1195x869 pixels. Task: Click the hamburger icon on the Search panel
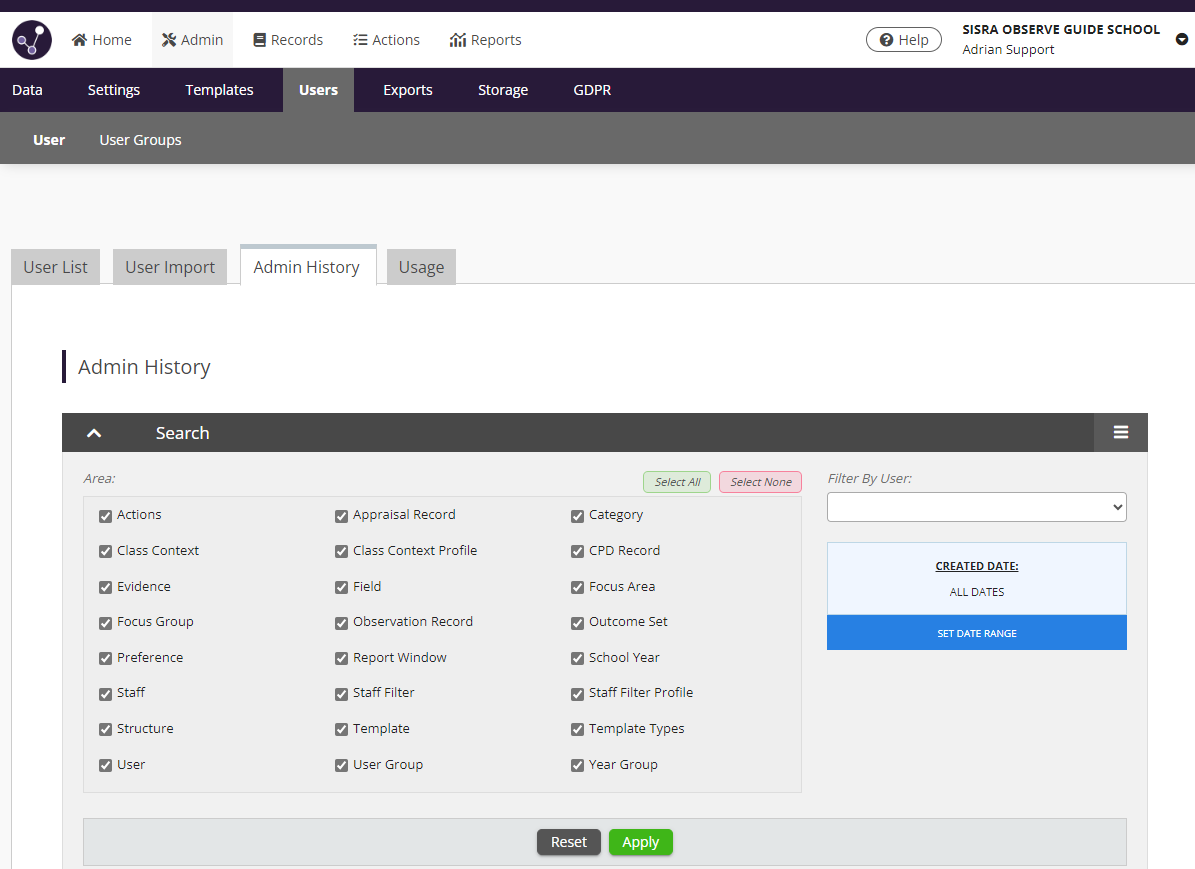tap(1120, 432)
